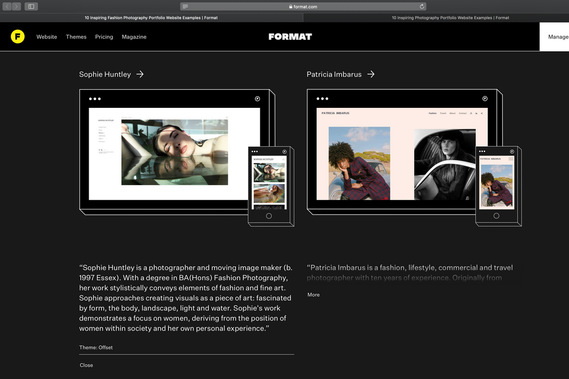The width and height of the screenshot is (569, 379).
Task: Open the reader view icon in address bar
Action: [185, 6]
